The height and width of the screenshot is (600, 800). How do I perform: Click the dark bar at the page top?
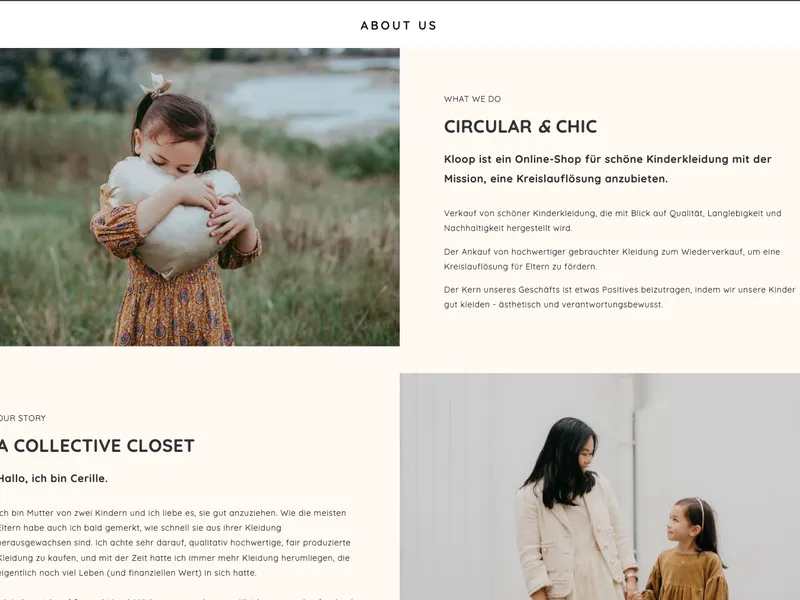point(400,1)
